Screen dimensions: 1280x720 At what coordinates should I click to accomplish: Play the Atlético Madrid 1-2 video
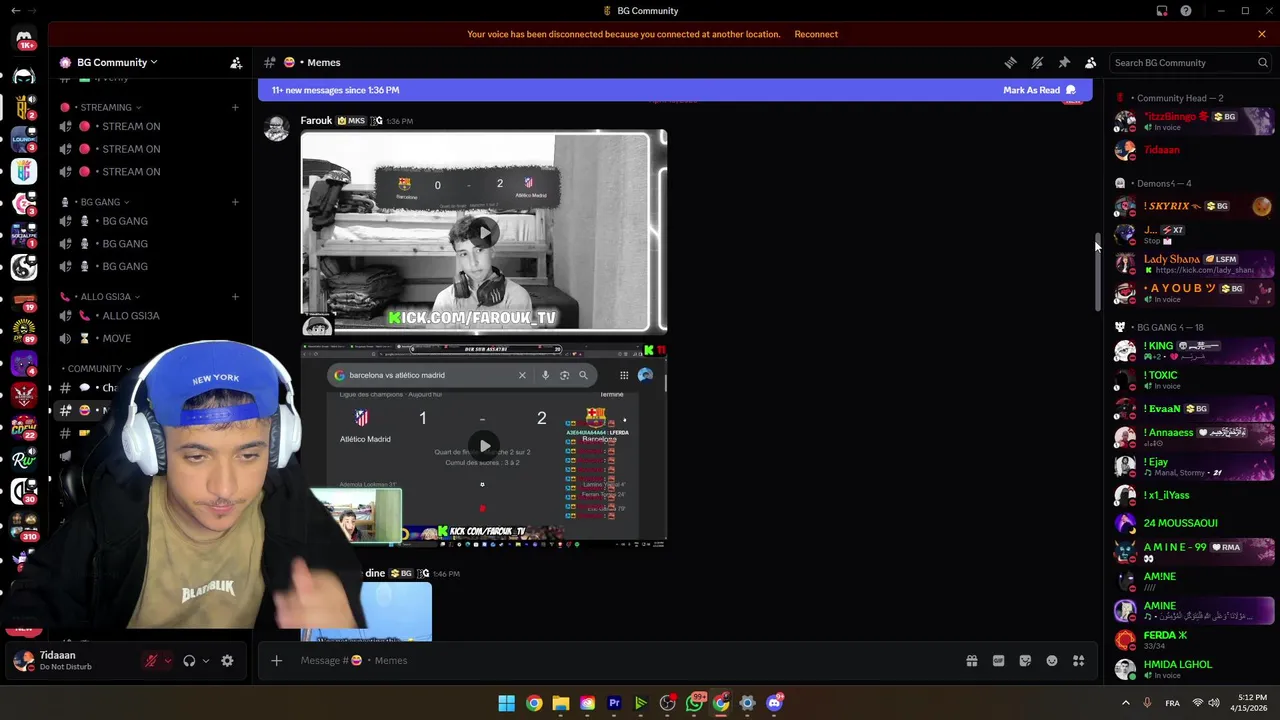coord(484,446)
